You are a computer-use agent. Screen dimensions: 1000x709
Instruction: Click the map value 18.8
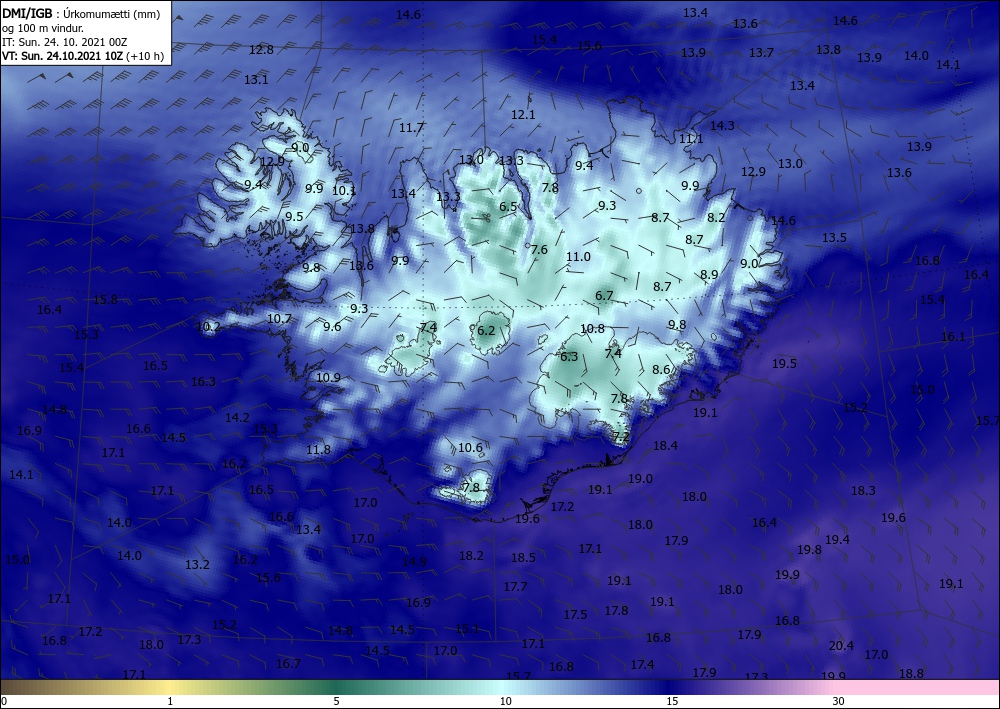pyautogui.click(x=911, y=673)
